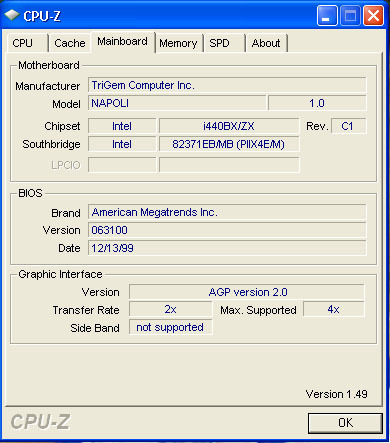Click the AGP version 2.0 field
The height and width of the screenshot is (443, 390).
click(x=247, y=292)
